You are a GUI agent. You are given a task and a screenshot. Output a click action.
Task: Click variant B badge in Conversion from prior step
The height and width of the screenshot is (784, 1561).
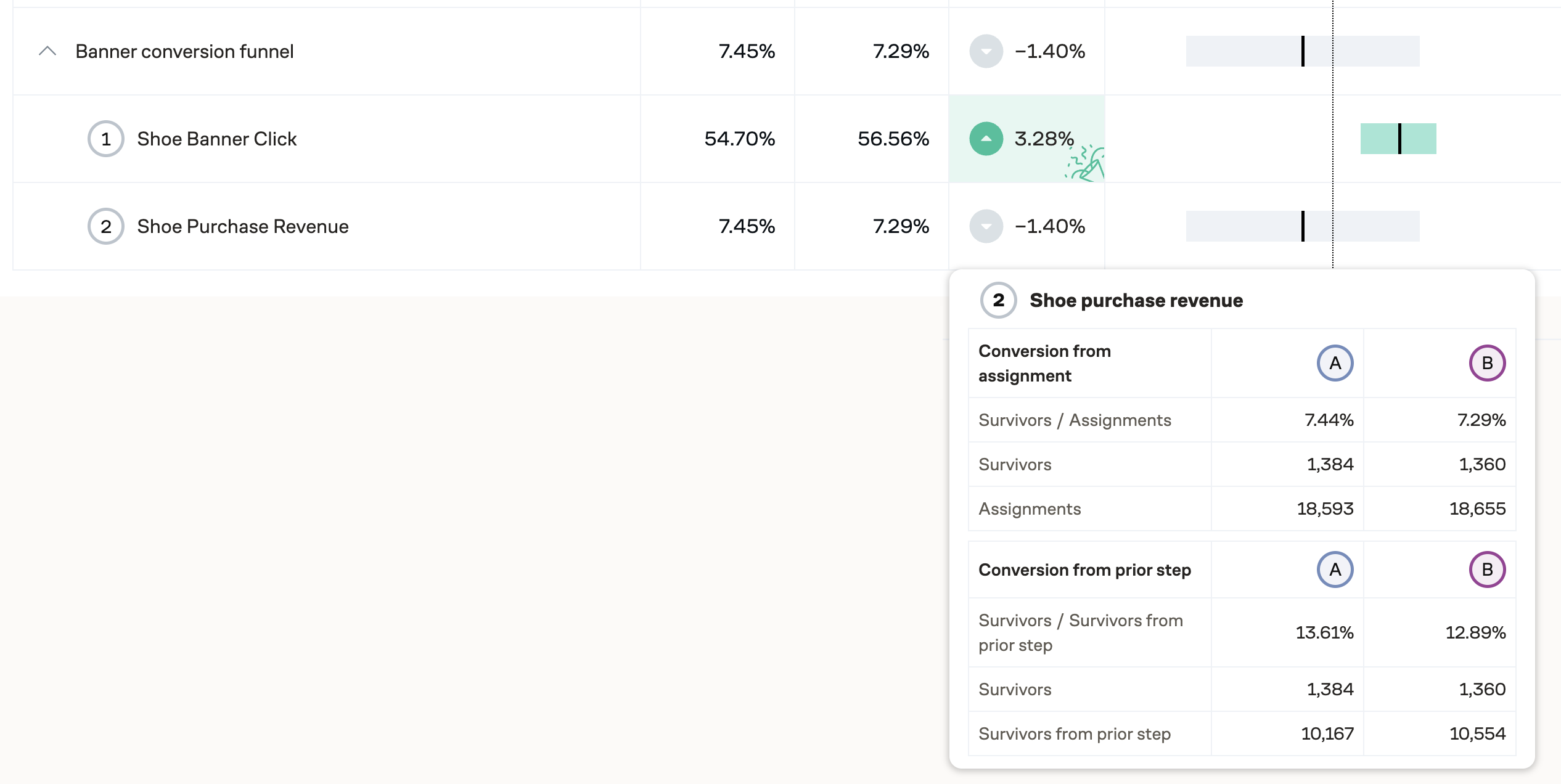1487,570
